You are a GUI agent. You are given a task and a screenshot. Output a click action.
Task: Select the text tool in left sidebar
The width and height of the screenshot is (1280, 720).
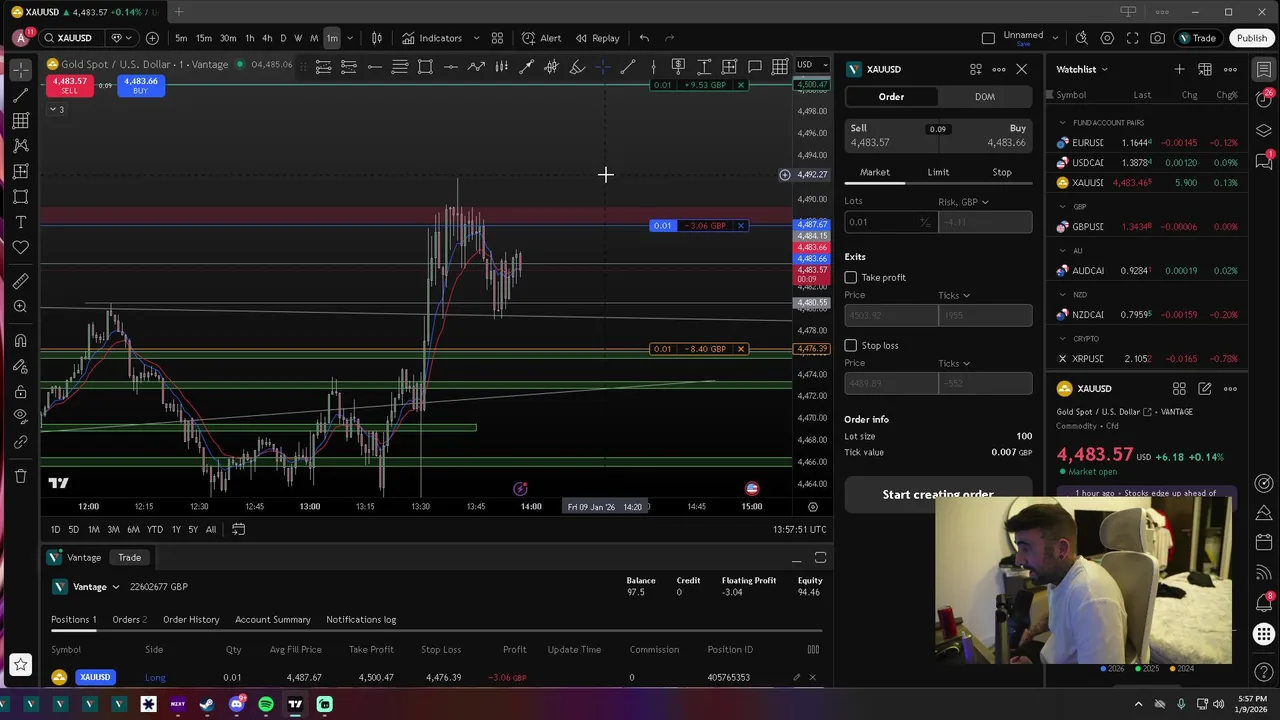(20, 222)
